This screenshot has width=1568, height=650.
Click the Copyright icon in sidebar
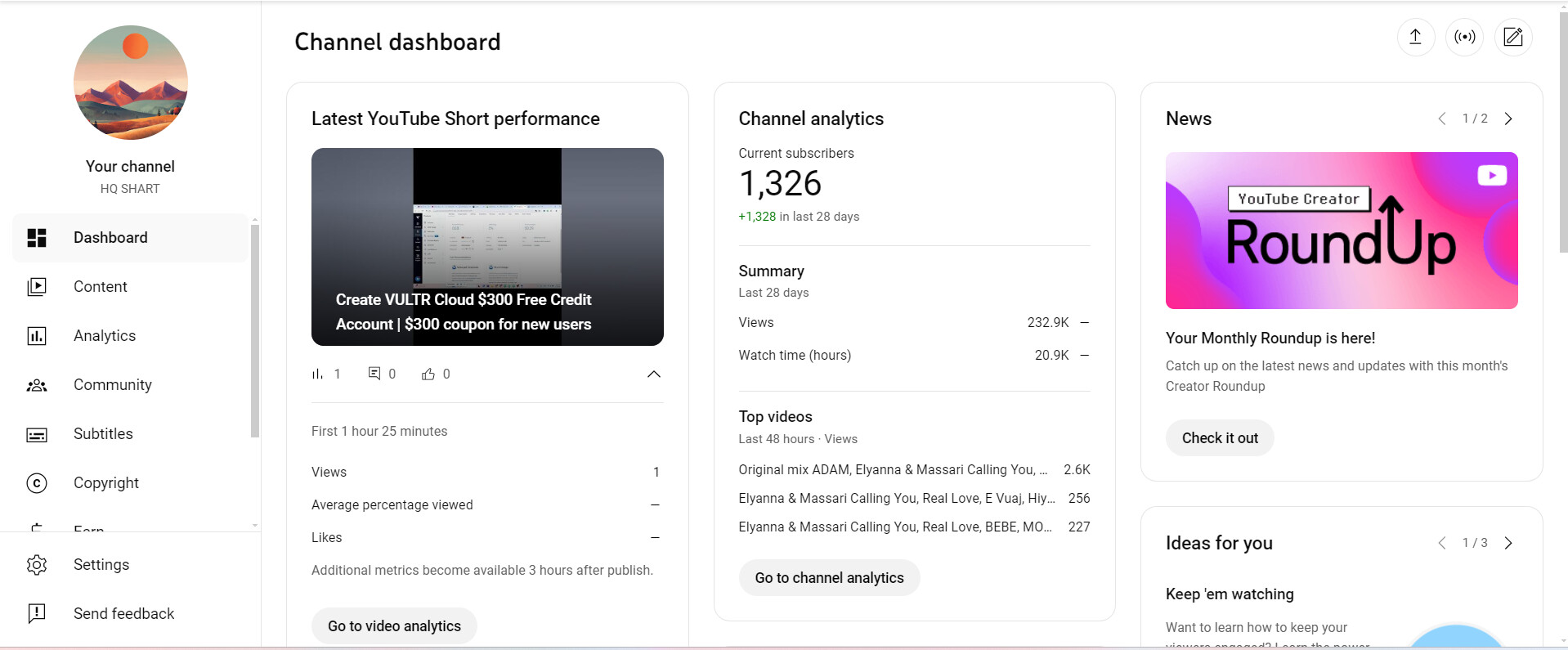click(37, 483)
